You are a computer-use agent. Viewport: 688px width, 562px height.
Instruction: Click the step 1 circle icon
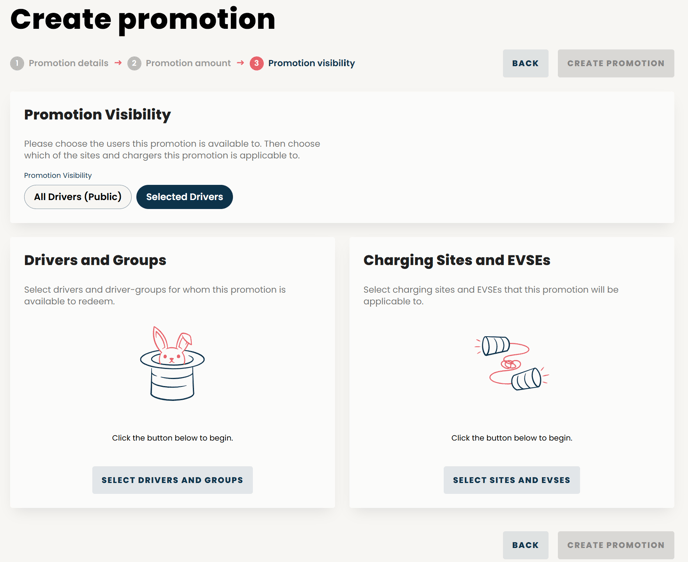pos(17,63)
